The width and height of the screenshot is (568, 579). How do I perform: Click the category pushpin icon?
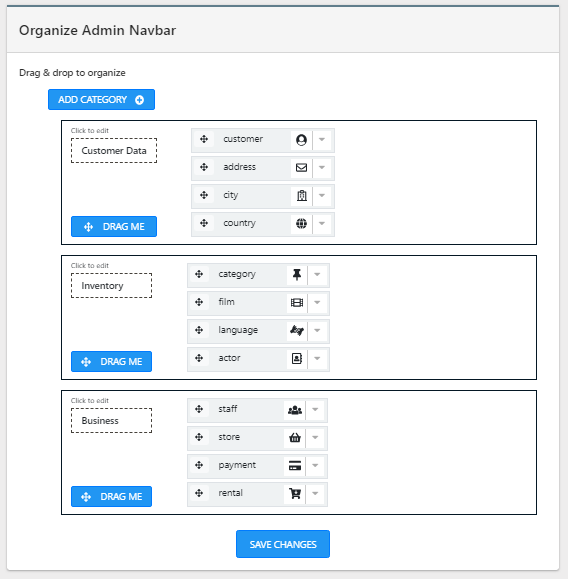[x=297, y=275]
